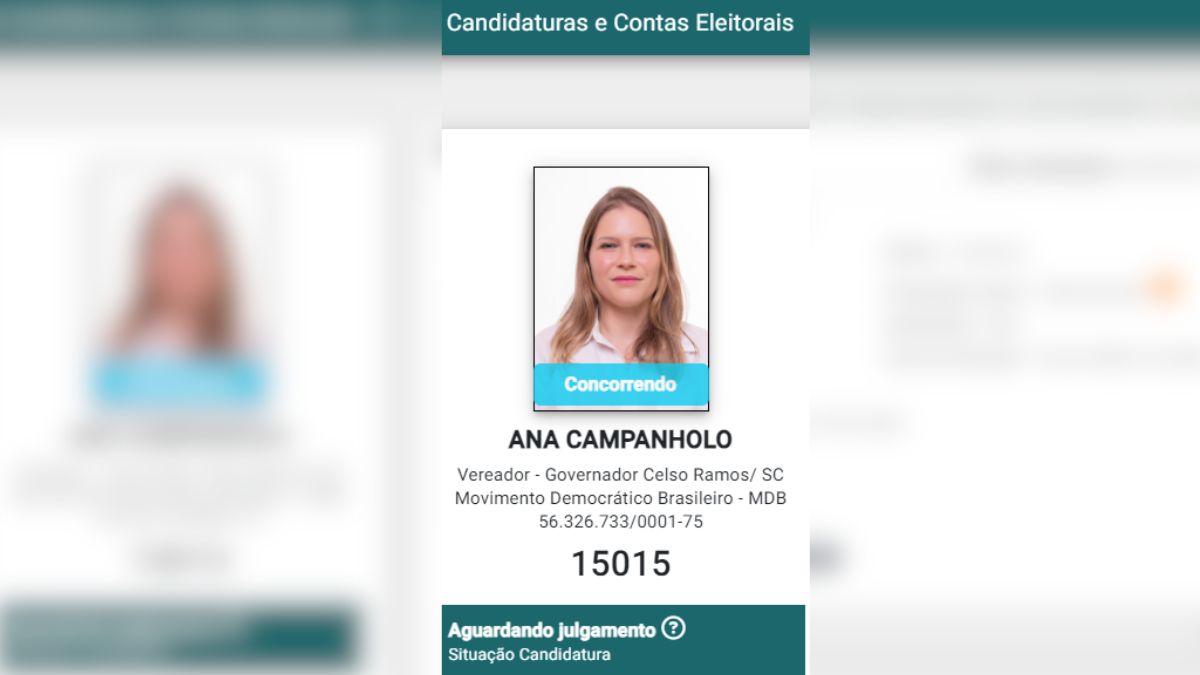This screenshot has height=675, width=1200.
Task: Select the Vereador - Governador Celso Ramos line
Action: point(621,474)
